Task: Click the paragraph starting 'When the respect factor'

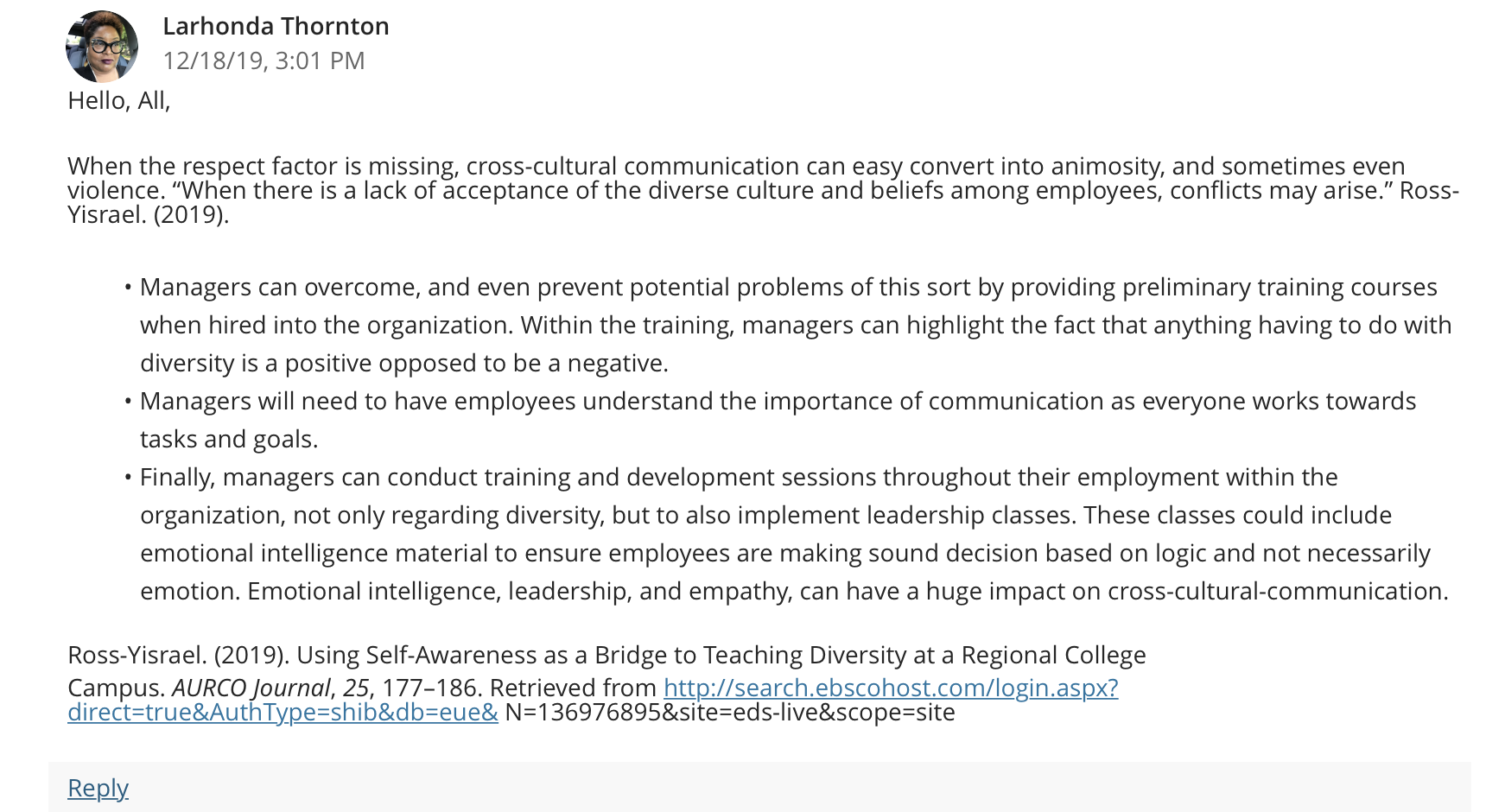Action: [763, 190]
